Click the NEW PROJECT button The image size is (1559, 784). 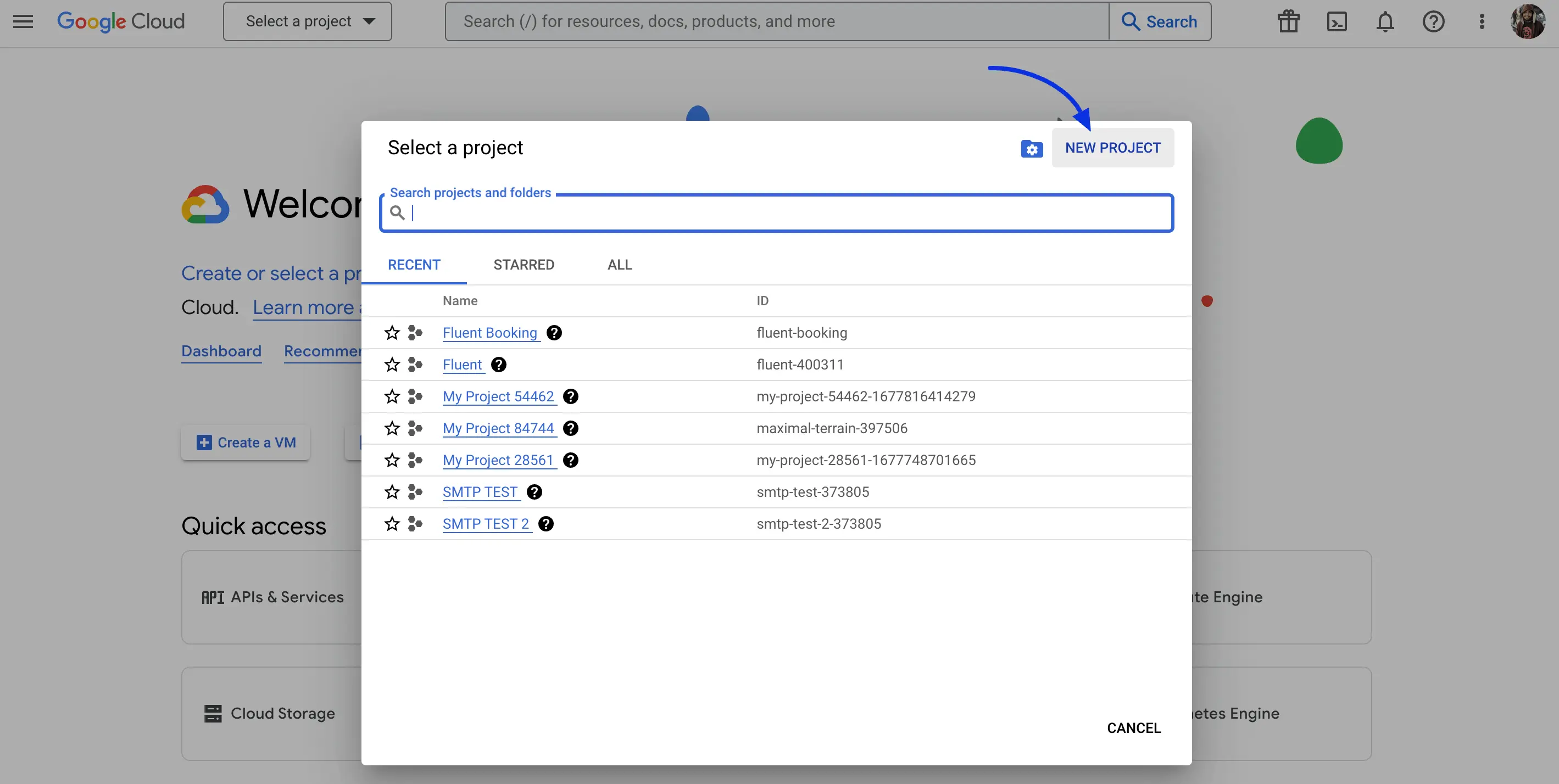click(1112, 148)
